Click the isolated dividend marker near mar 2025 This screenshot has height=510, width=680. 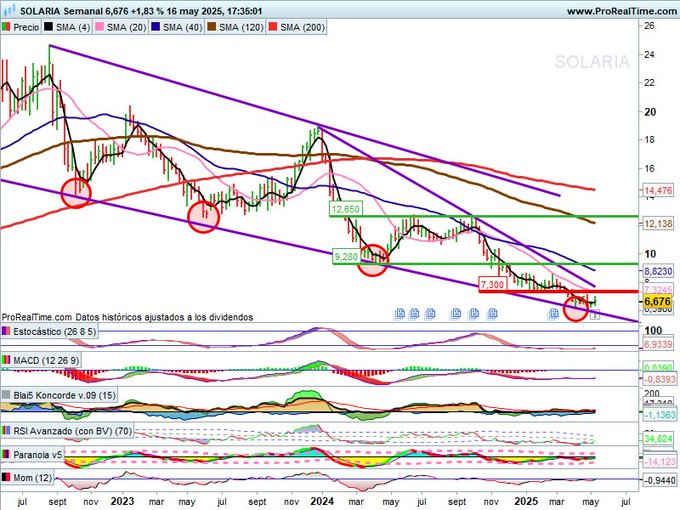coord(554,313)
